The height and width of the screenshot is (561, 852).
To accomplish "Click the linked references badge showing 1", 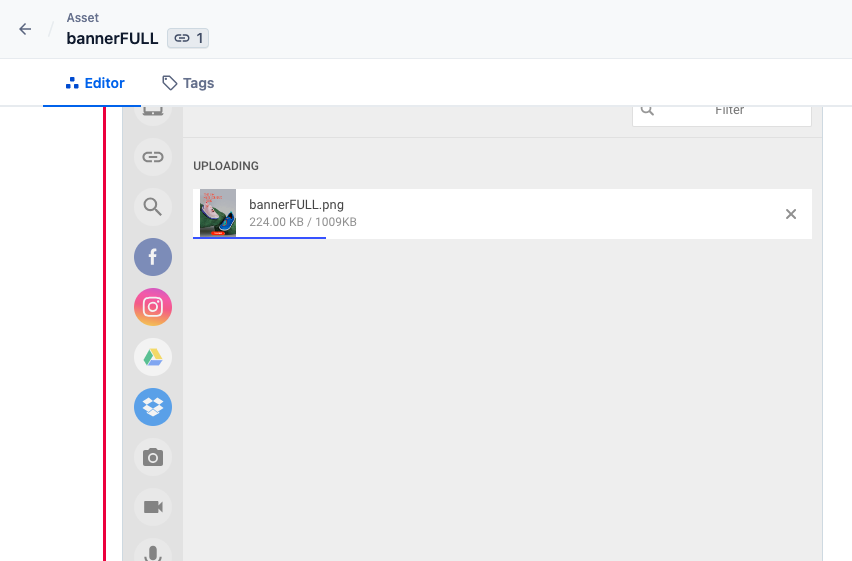I will 188,39.
